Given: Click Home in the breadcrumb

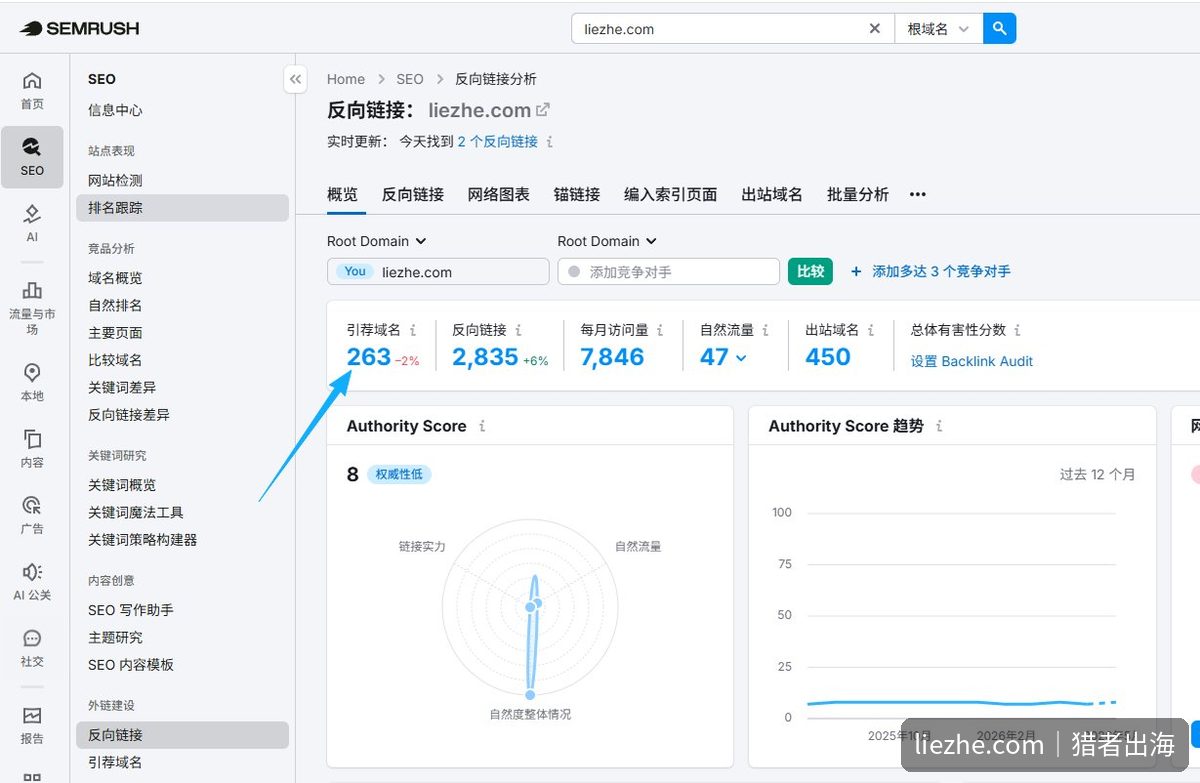Looking at the screenshot, I should (x=346, y=79).
